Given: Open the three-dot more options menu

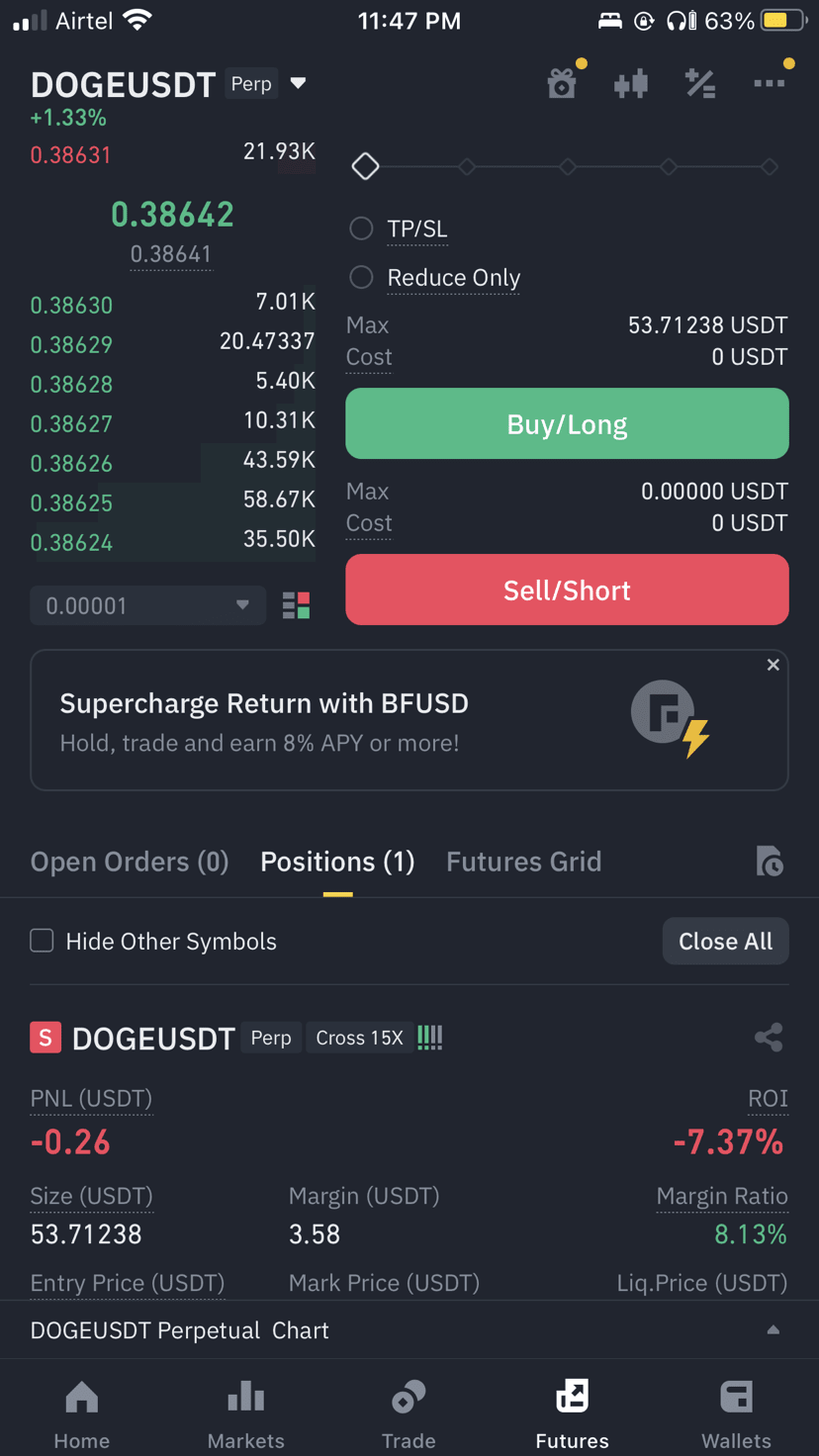Looking at the screenshot, I should coord(769,84).
